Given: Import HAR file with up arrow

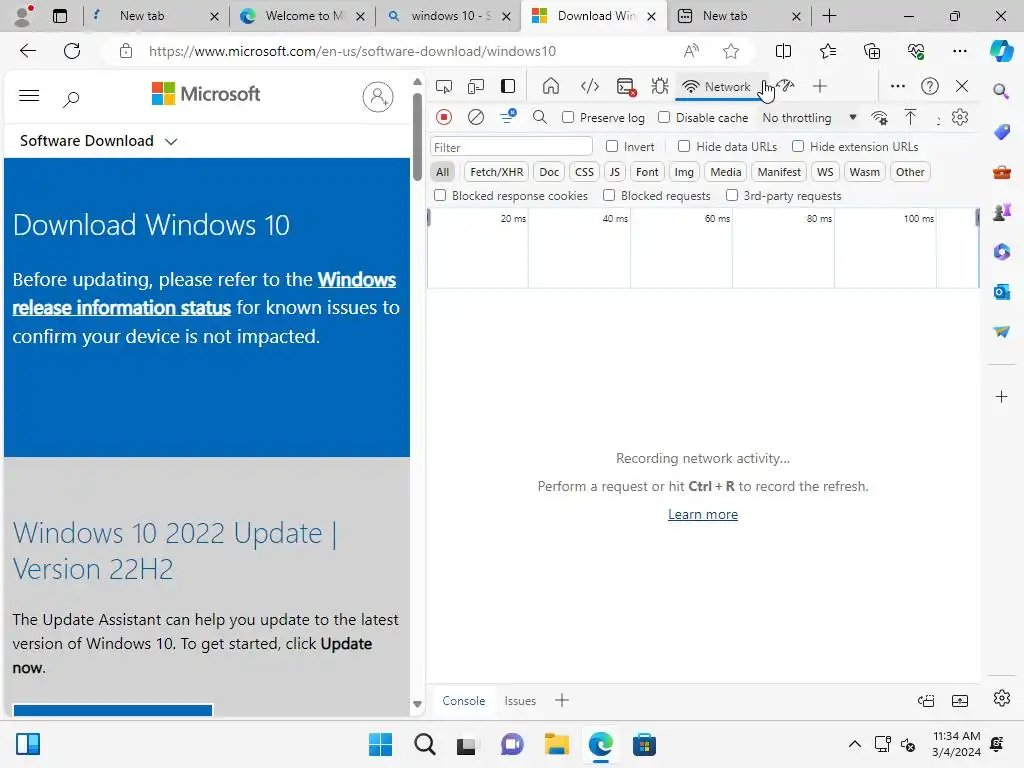Looking at the screenshot, I should [x=910, y=118].
